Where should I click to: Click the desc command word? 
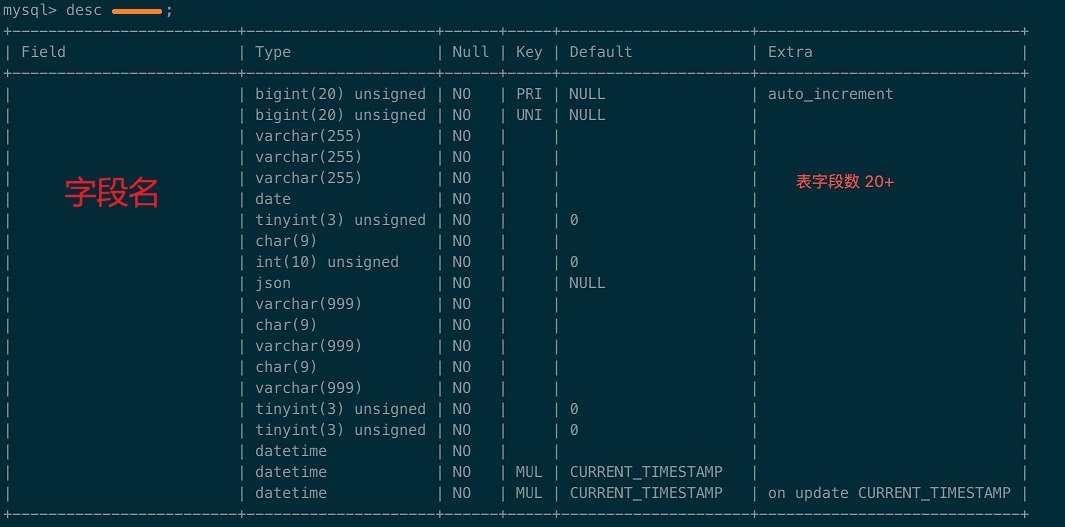click(83, 11)
